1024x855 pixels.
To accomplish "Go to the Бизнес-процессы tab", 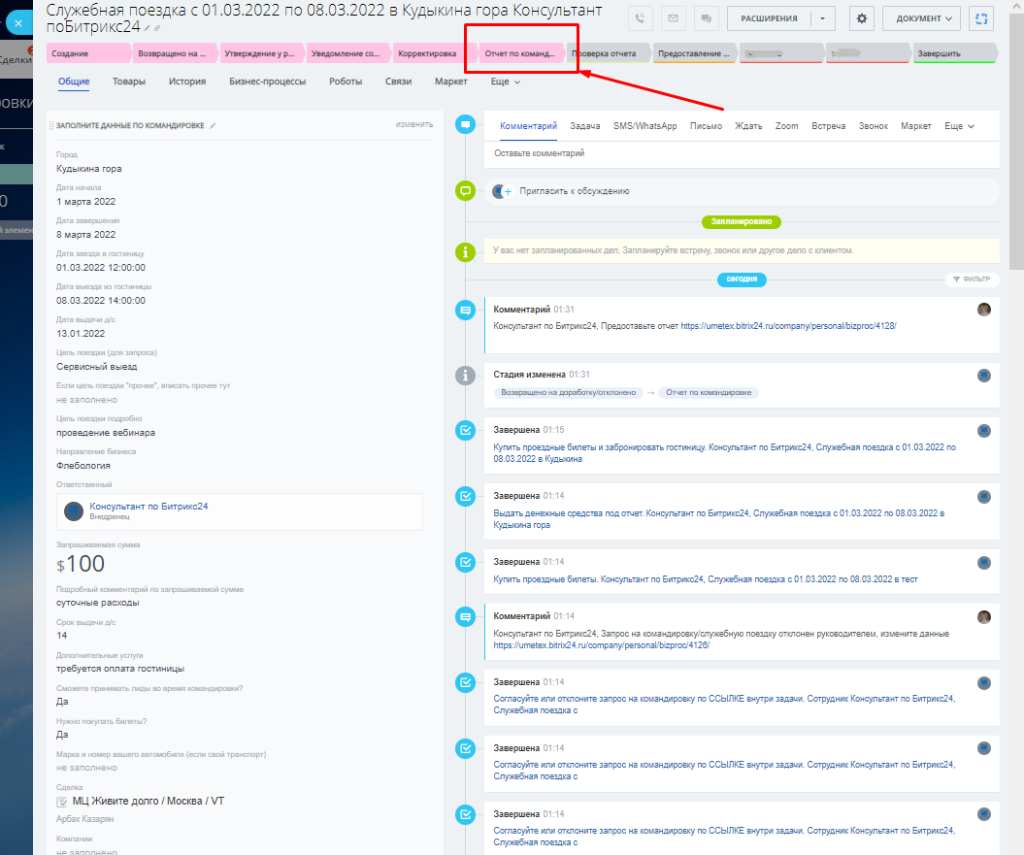I will coord(267,82).
